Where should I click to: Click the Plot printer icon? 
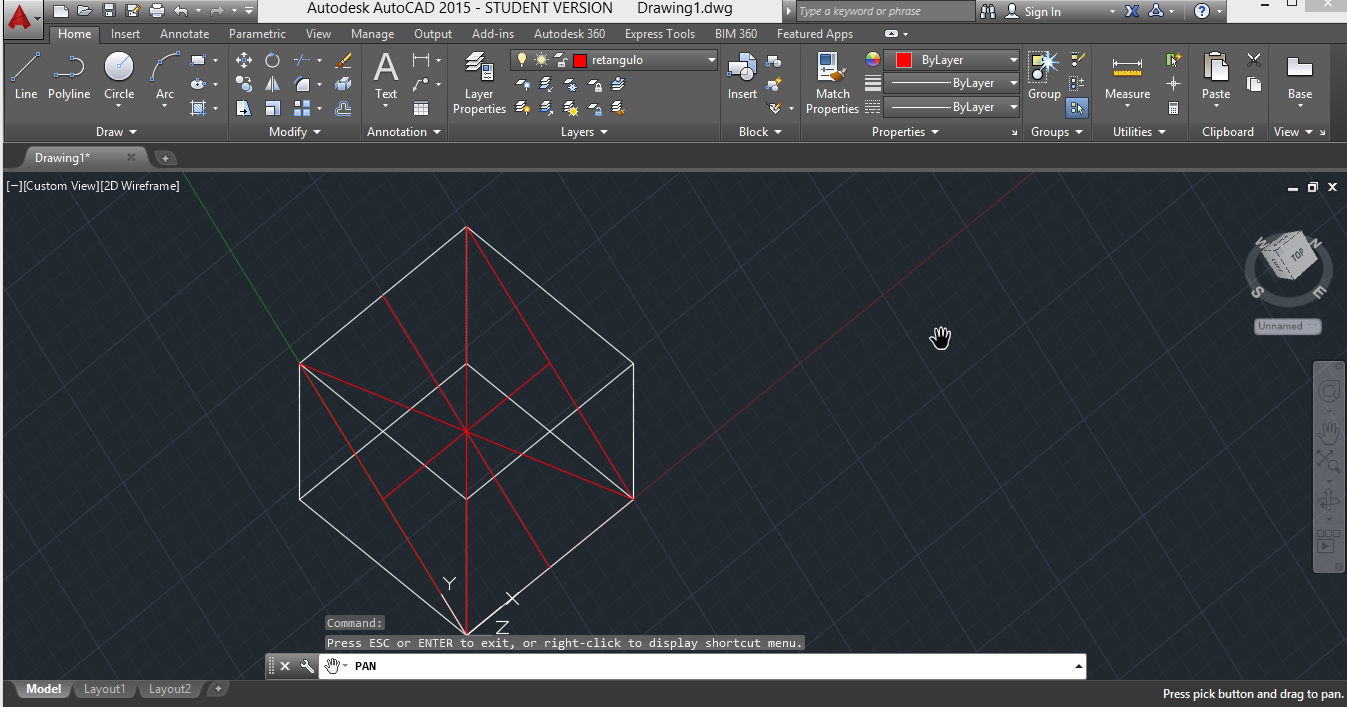(x=157, y=10)
